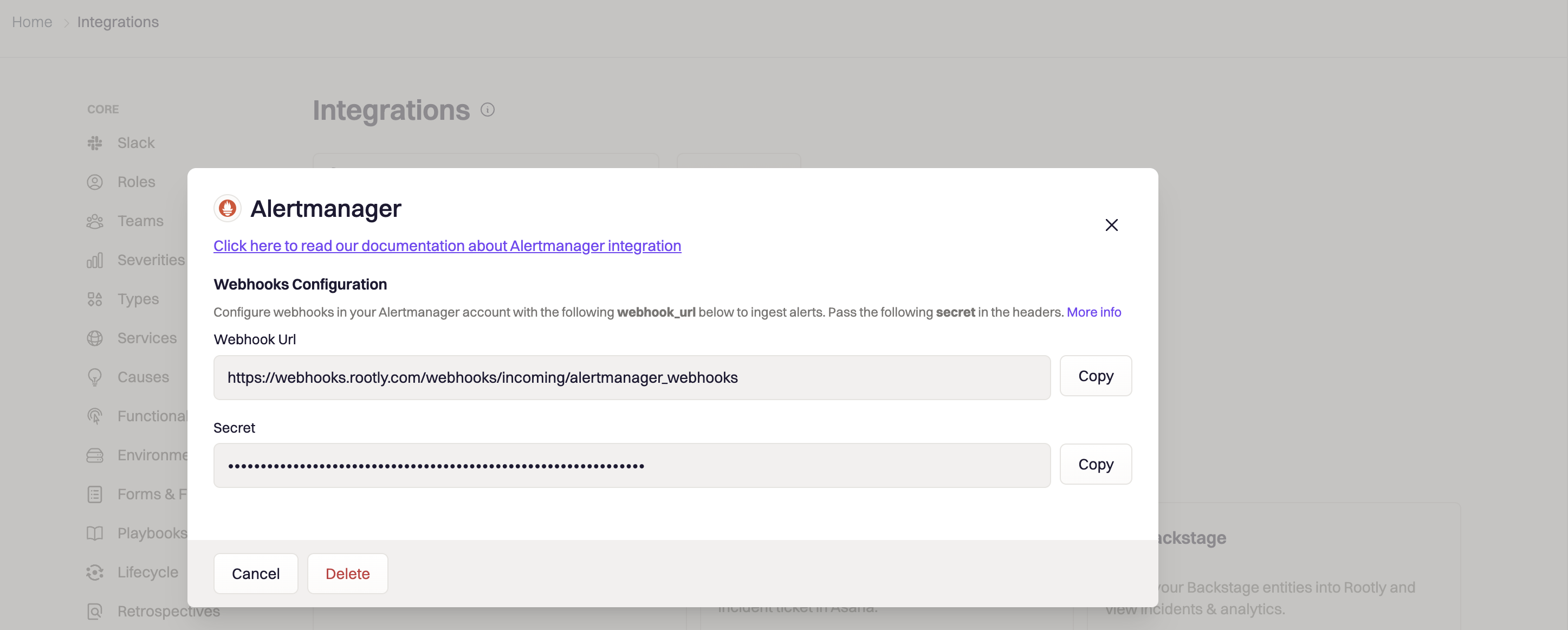The height and width of the screenshot is (630, 1568).
Task: Click the Forms list icon
Action: pos(95,494)
